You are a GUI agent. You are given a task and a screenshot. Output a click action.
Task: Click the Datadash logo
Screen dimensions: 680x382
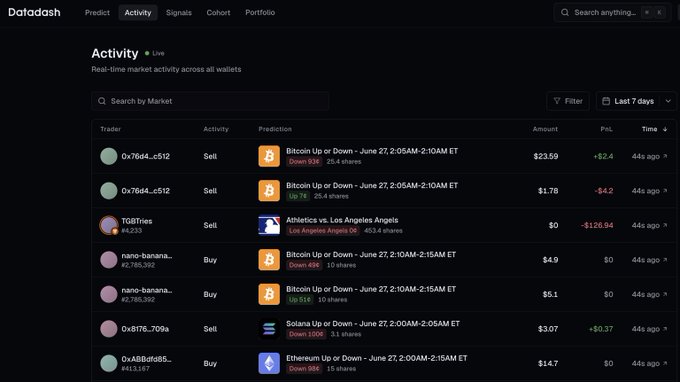[x=34, y=12]
